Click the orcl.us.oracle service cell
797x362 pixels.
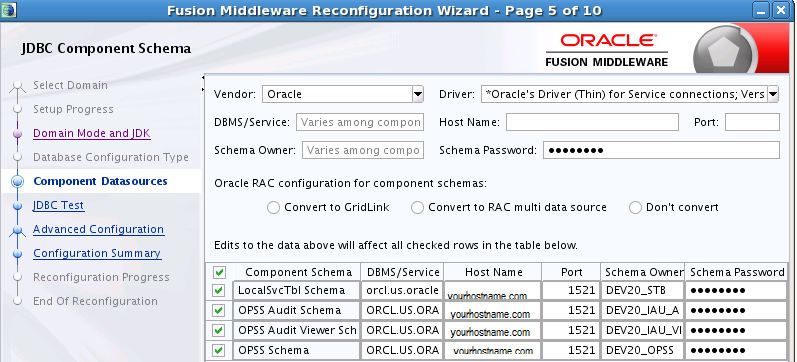click(x=403, y=291)
